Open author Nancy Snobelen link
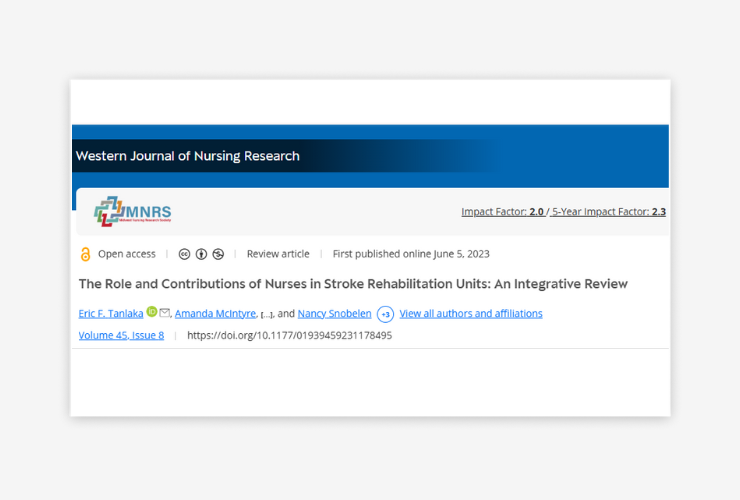This screenshot has width=740, height=500. tap(335, 314)
